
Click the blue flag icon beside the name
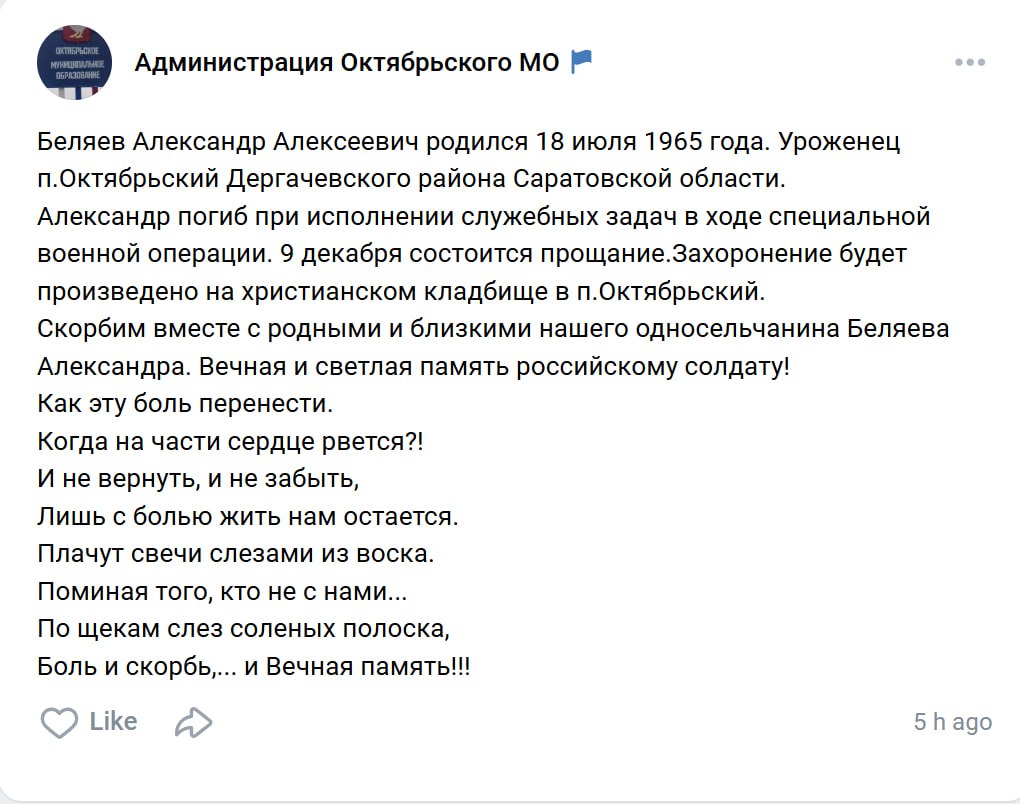(581, 62)
